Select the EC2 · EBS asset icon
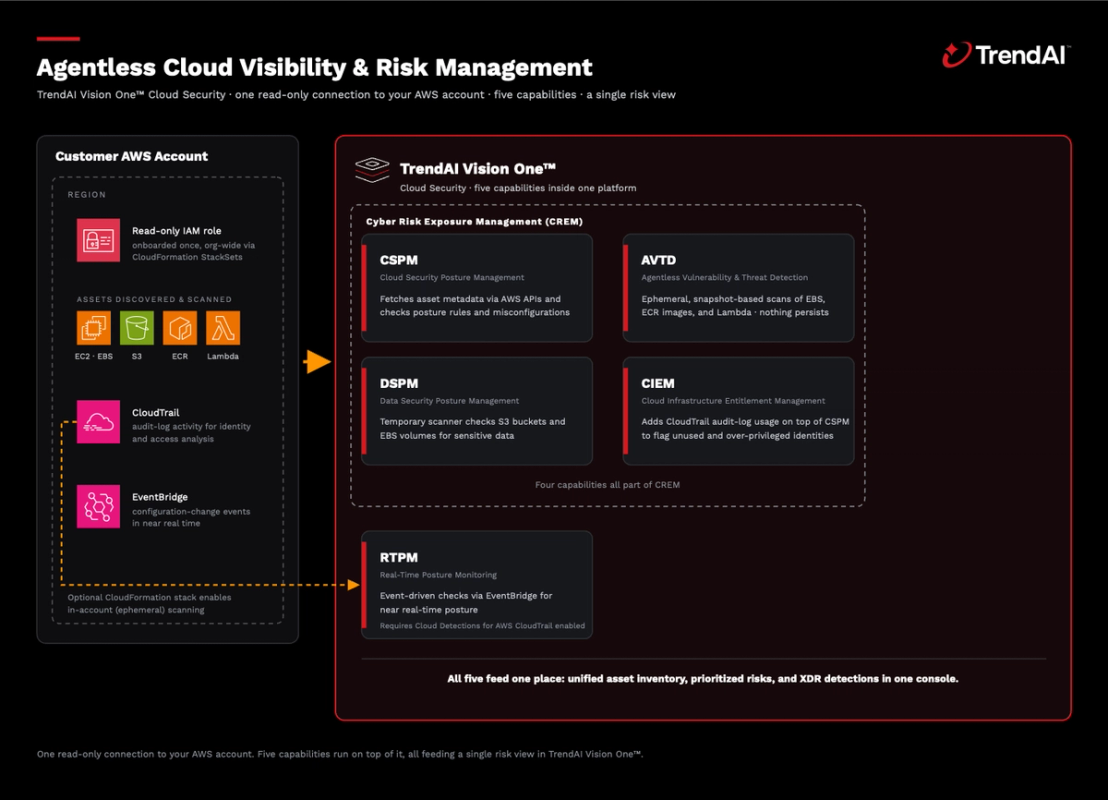1108x800 pixels. [x=94, y=328]
